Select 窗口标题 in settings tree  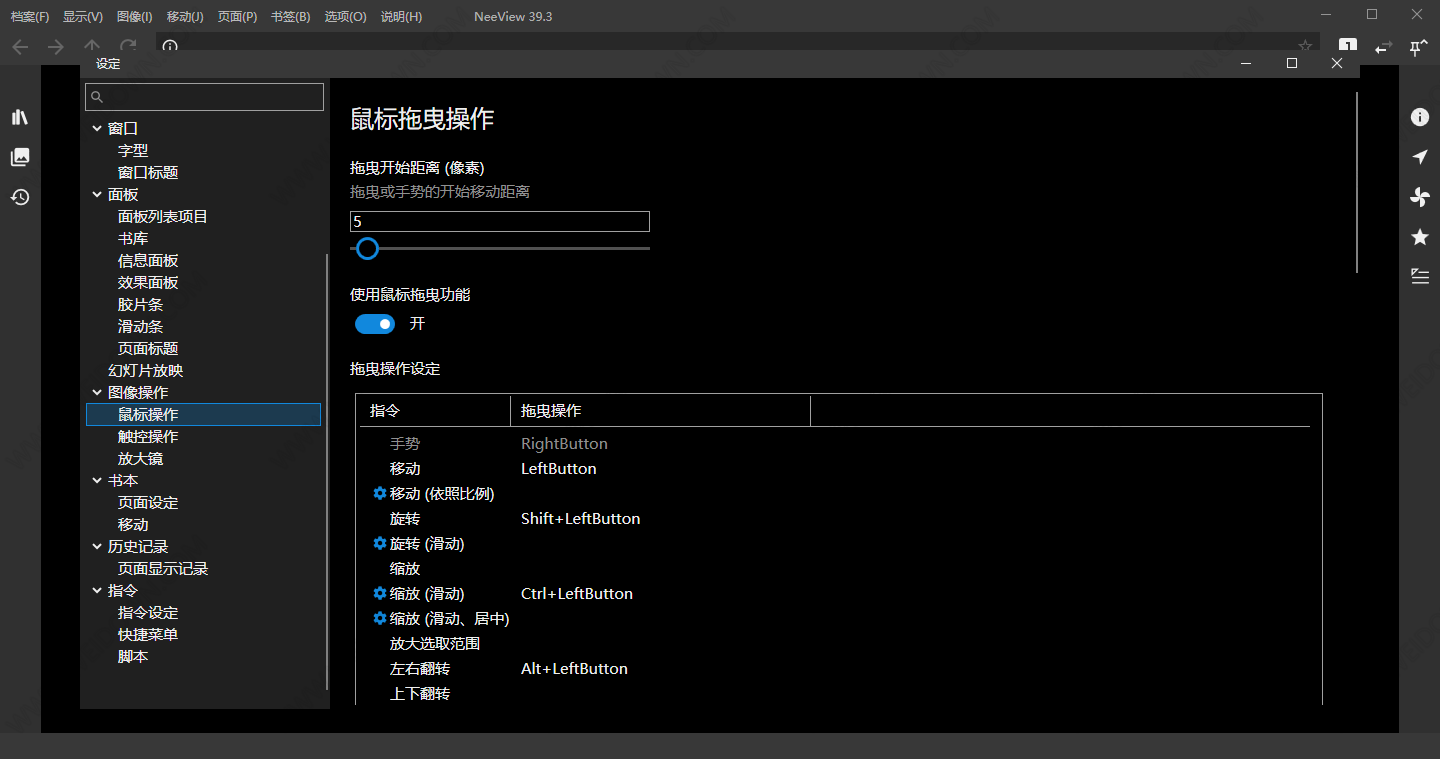coord(148,172)
